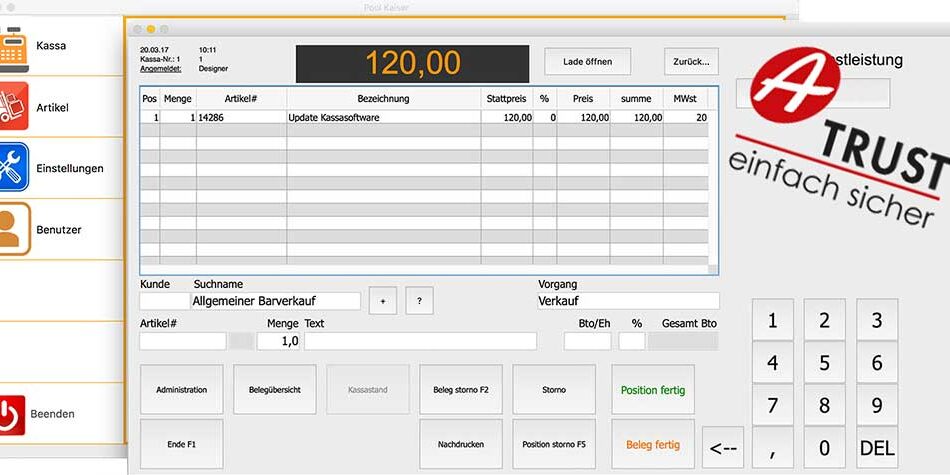Click article number 14286 cell
950x475 pixels.
click(x=241, y=118)
